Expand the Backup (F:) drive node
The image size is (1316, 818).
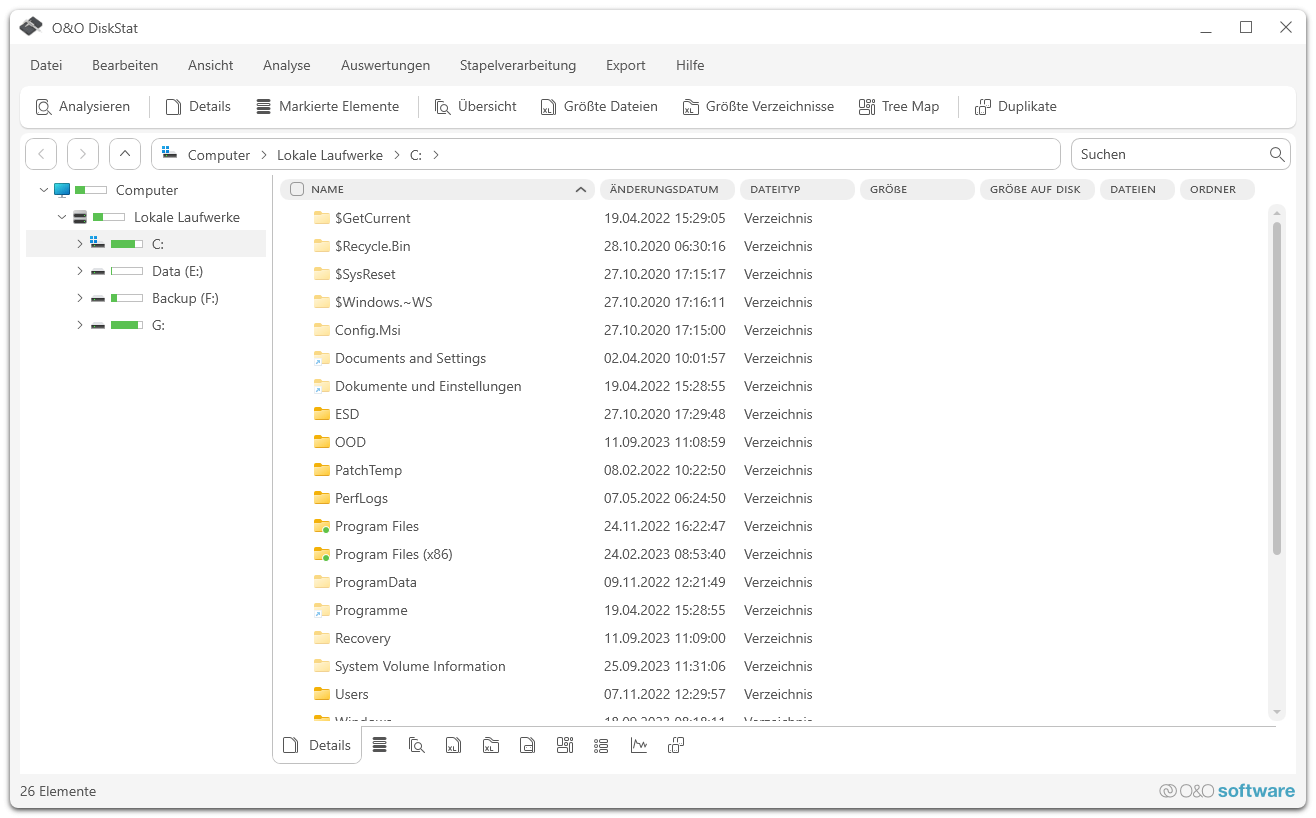[79, 298]
